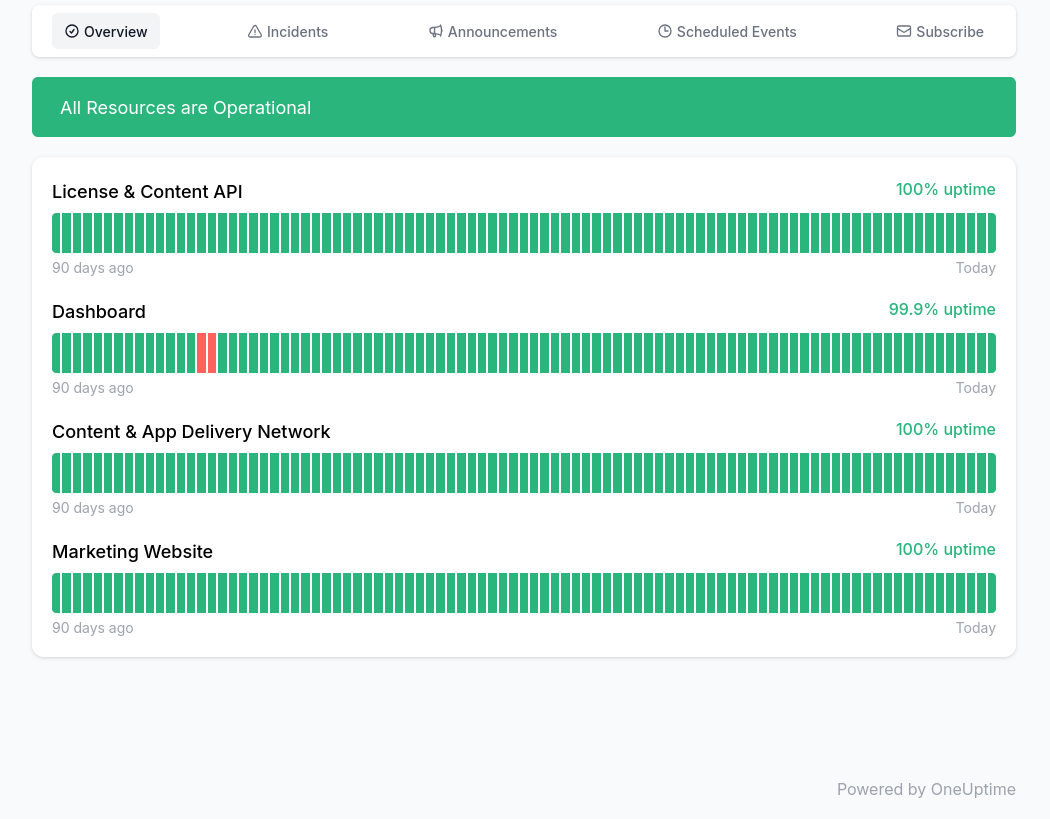Image resolution: width=1050 pixels, height=819 pixels.
Task: Go to the Scheduled Events tab
Action: point(727,32)
